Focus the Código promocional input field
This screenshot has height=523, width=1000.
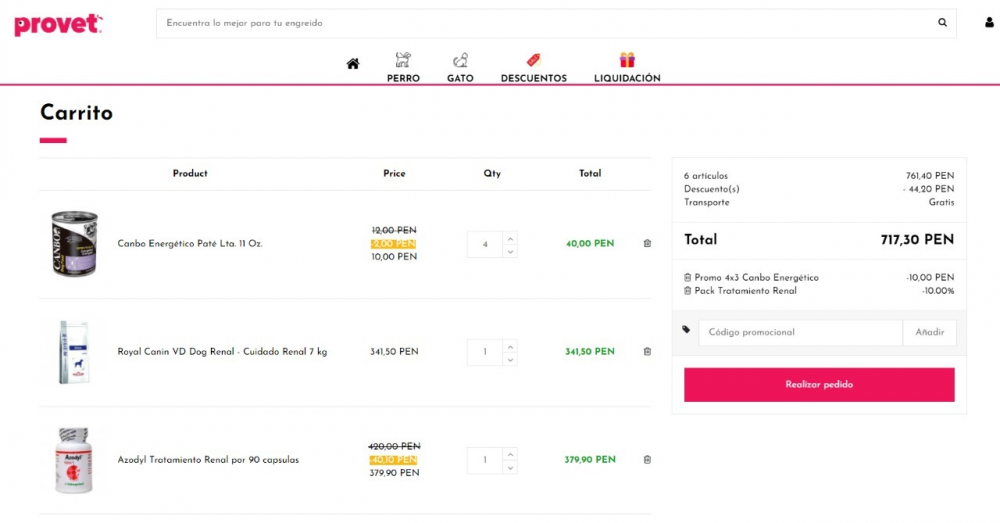pos(800,332)
